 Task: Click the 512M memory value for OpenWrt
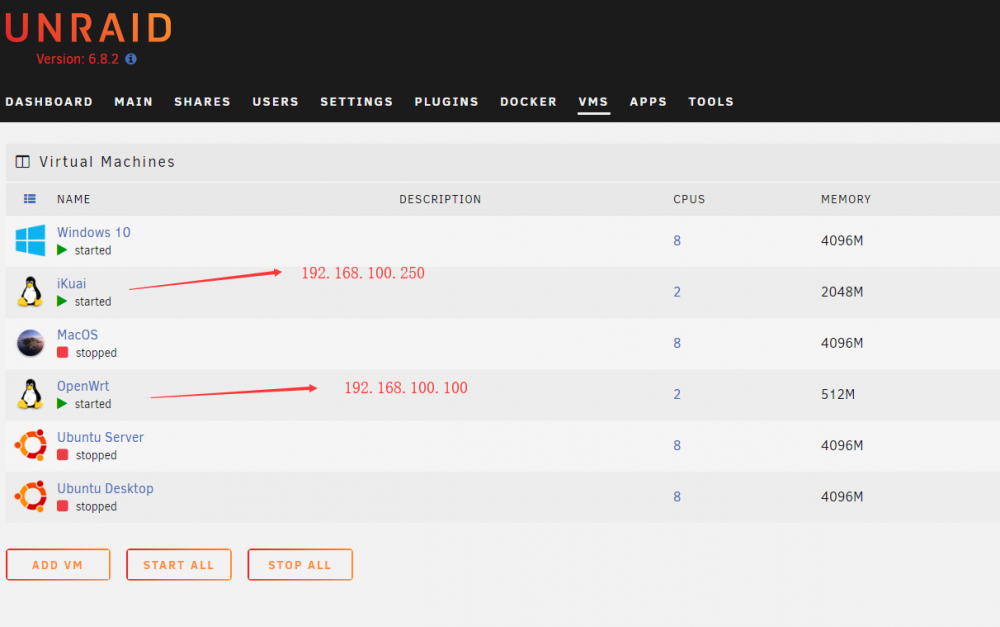click(837, 394)
